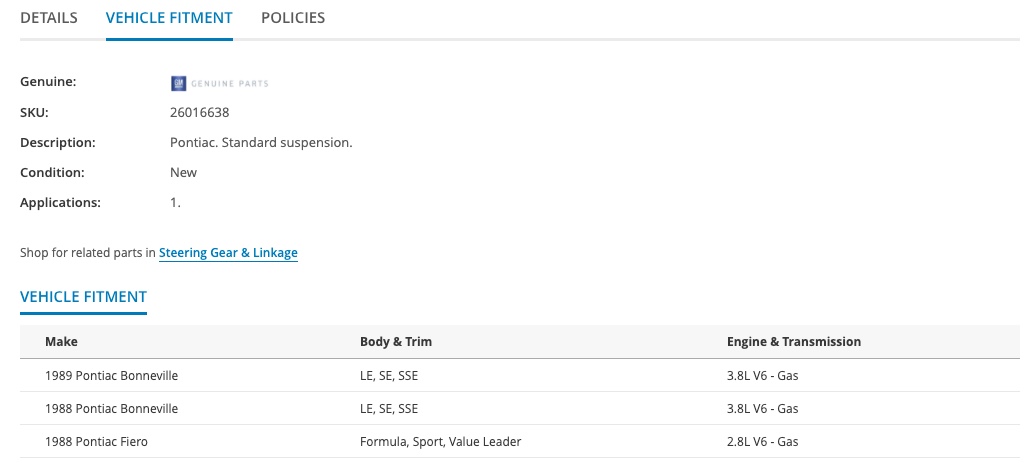Screen dimensions: 1036x475
Task: Click the 2.8L V6 - Gas engine cell
Action: pos(762,441)
